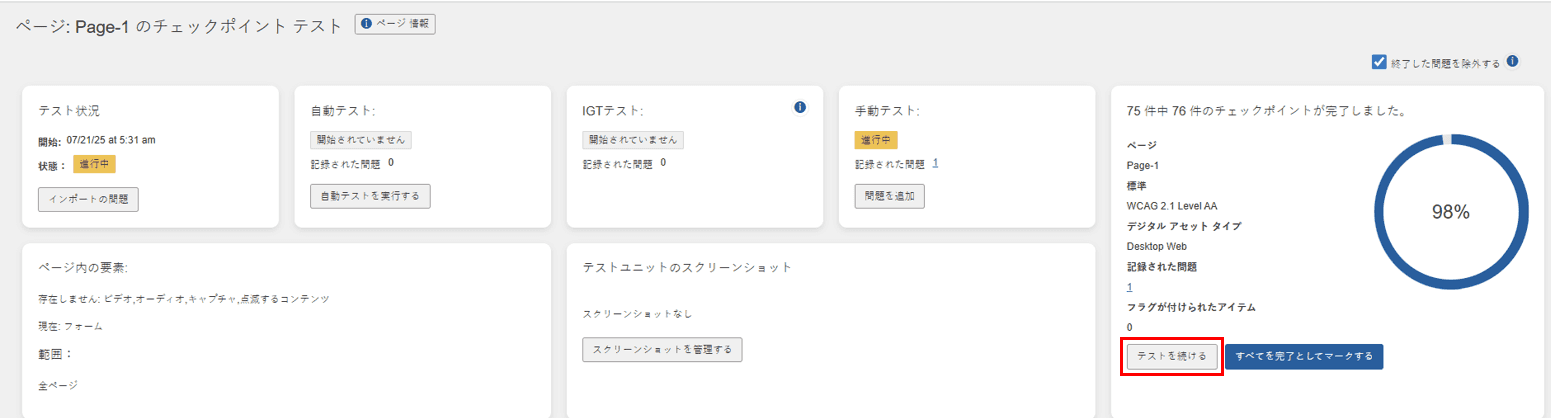Image resolution: width=1551 pixels, height=418 pixels.
Task: Click the Page-1 のチェックポイント テスト heading
Action: point(179,27)
